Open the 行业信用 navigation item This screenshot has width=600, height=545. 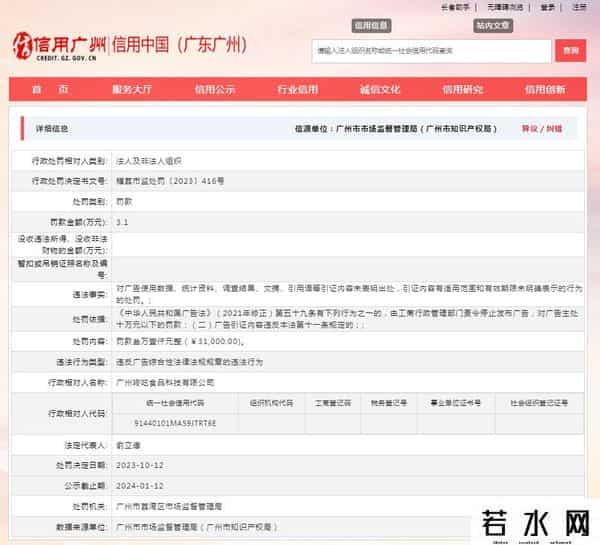(x=297, y=90)
